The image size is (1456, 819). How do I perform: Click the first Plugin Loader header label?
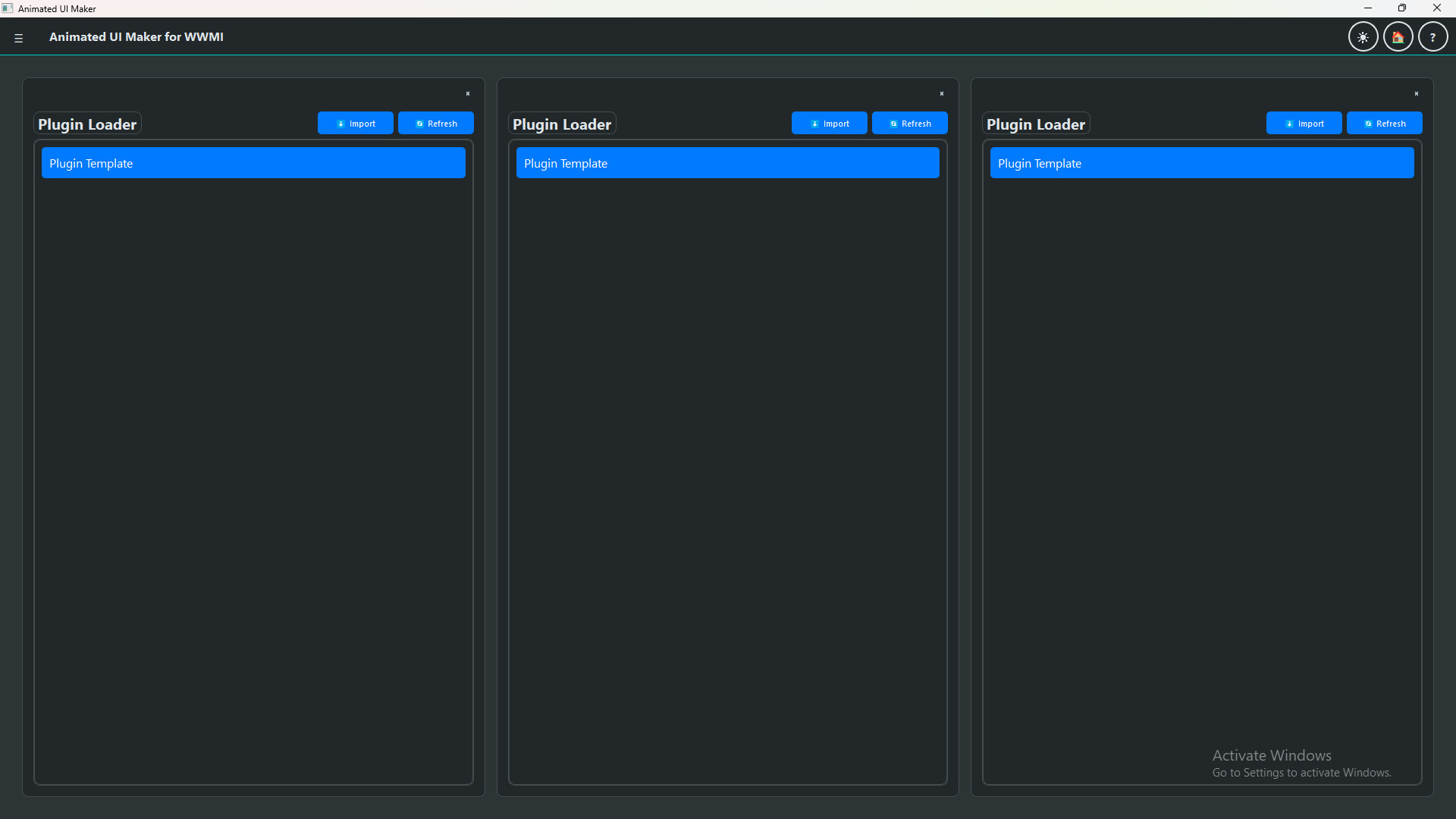(x=86, y=124)
